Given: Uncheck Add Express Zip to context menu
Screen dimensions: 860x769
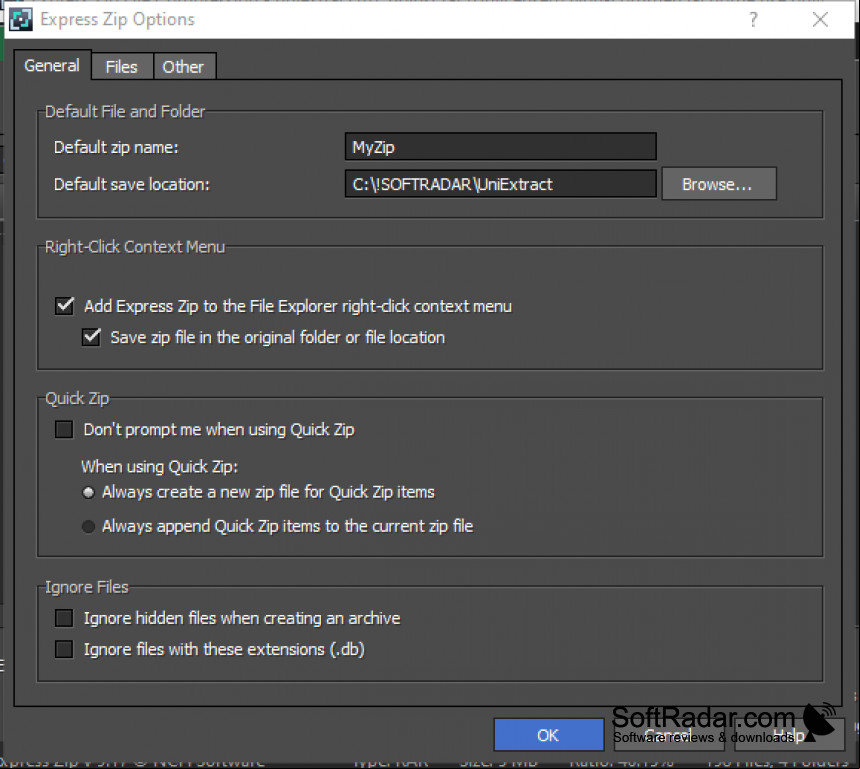Looking at the screenshot, I should tap(64, 306).
